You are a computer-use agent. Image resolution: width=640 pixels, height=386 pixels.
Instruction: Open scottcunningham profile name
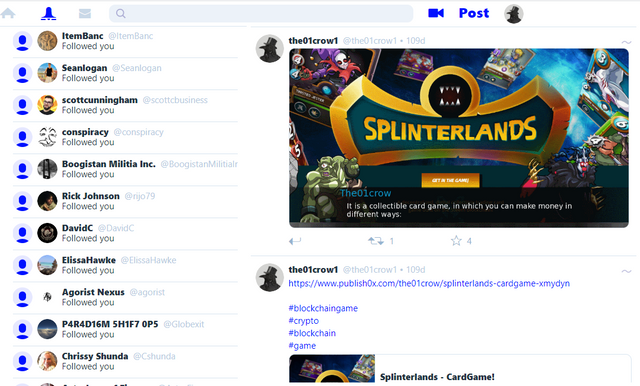(100, 100)
